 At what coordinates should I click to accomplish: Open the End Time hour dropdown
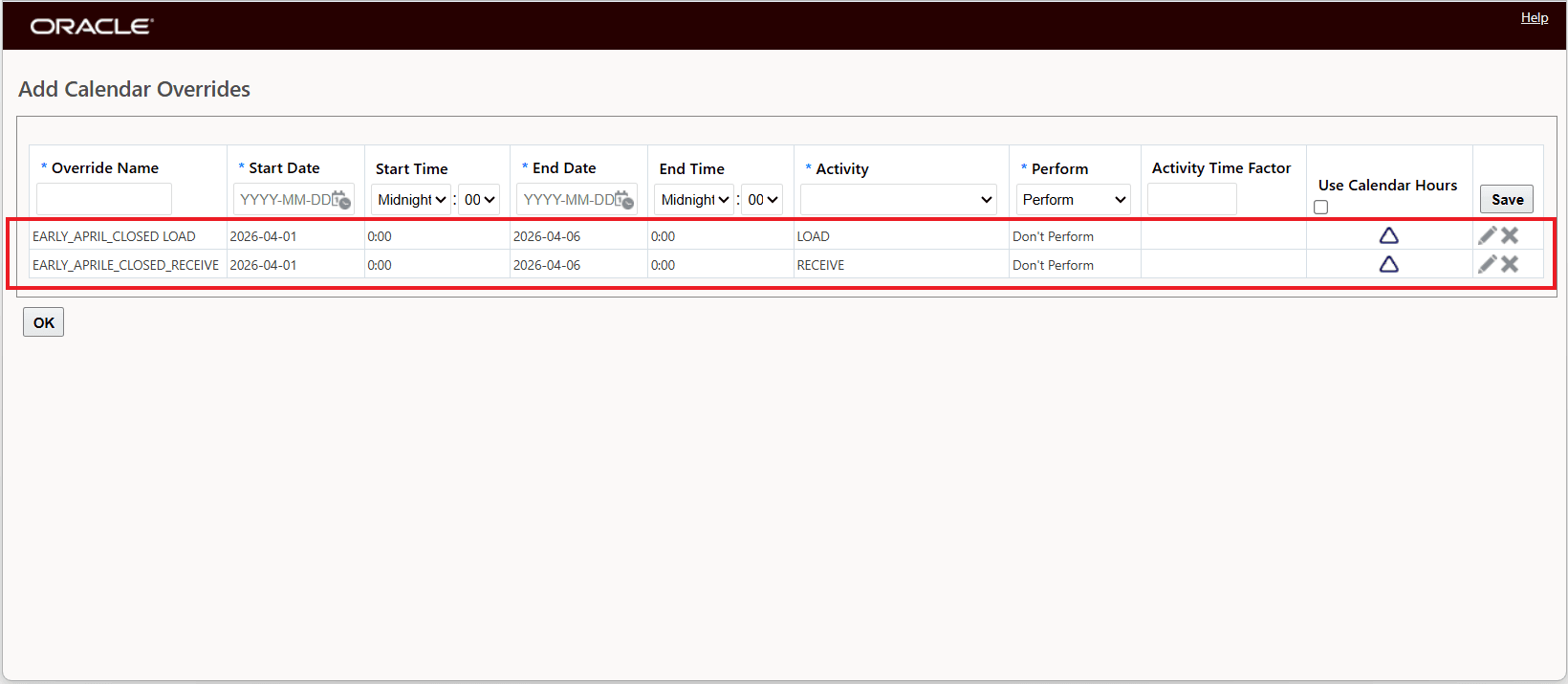click(694, 200)
